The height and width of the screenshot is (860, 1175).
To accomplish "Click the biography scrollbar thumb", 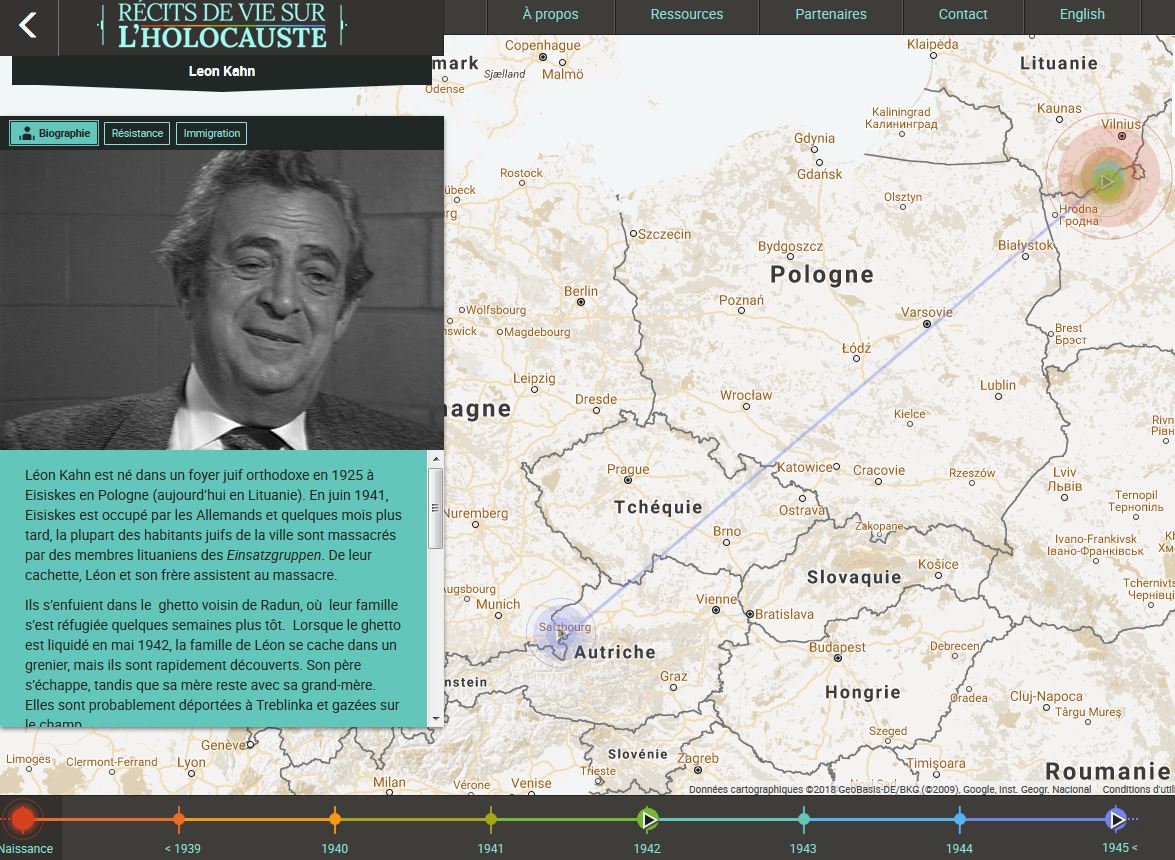I will click(x=435, y=508).
